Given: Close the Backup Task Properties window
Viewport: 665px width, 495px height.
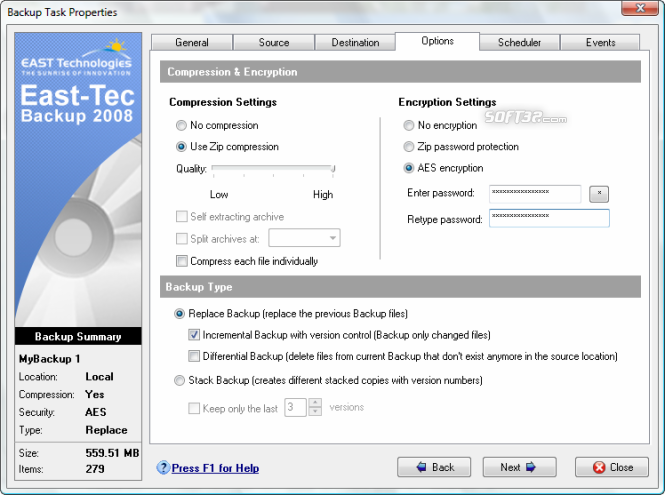Looking at the screenshot, I should [640, 8].
